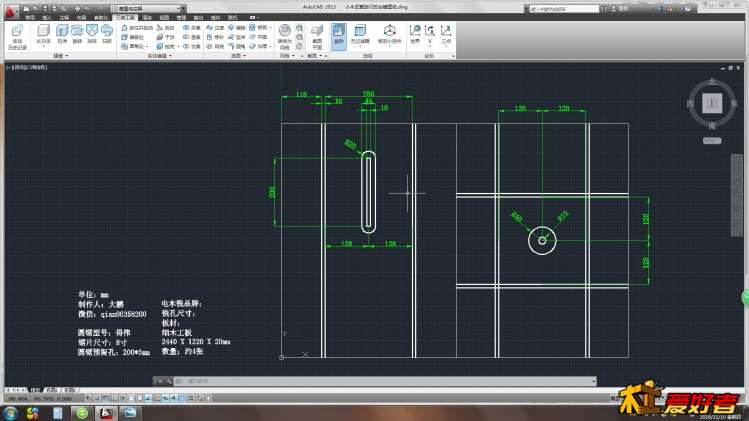Expand the Surface (曲面) panel flyout
Screen dimensions: 749x421
click(x=239, y=56)
